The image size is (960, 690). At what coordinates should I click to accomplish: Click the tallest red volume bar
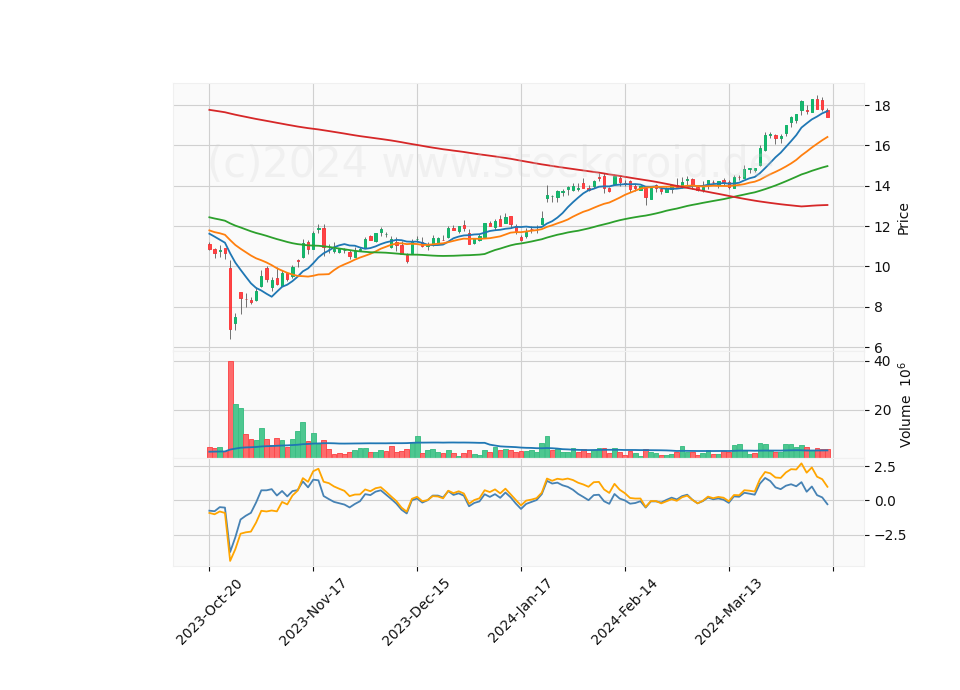[x=231, y=409]
